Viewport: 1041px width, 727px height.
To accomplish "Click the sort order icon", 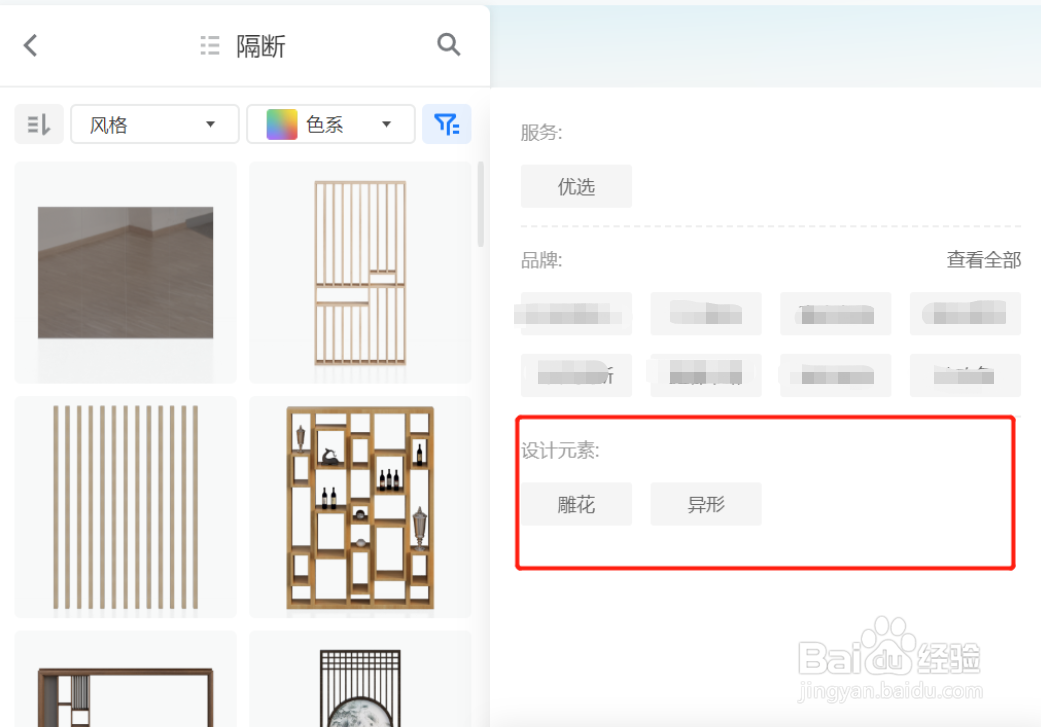I will coord(39,124).
